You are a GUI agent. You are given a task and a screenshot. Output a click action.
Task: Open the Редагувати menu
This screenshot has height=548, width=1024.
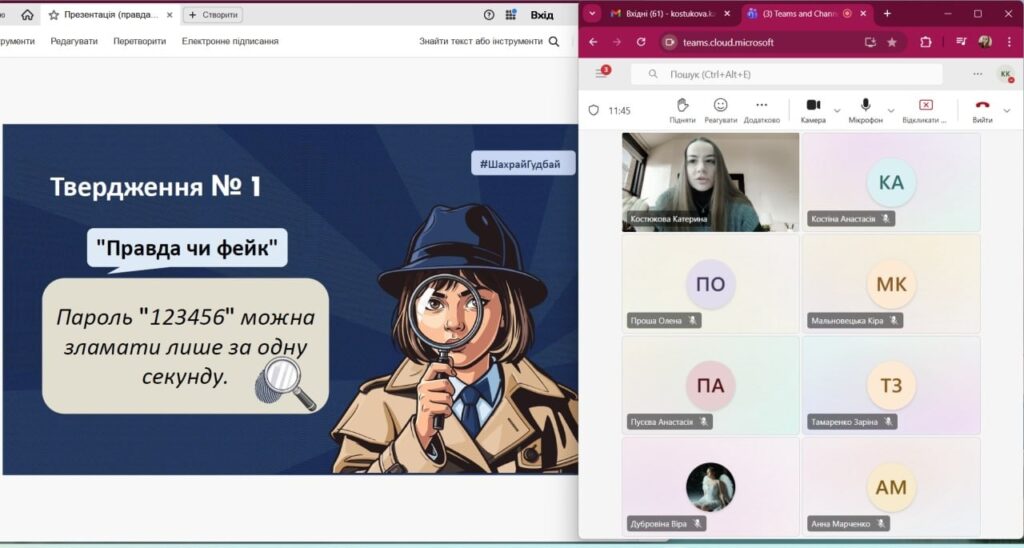73,41
